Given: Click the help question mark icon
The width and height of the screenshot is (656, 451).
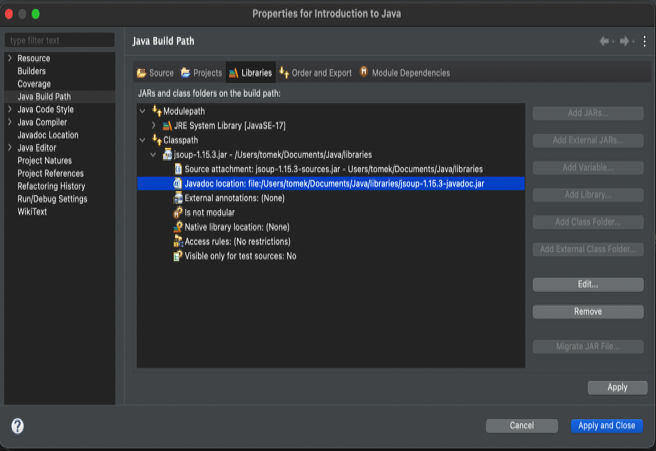Looking at the screenshot, I should click(x=17, y=426).
